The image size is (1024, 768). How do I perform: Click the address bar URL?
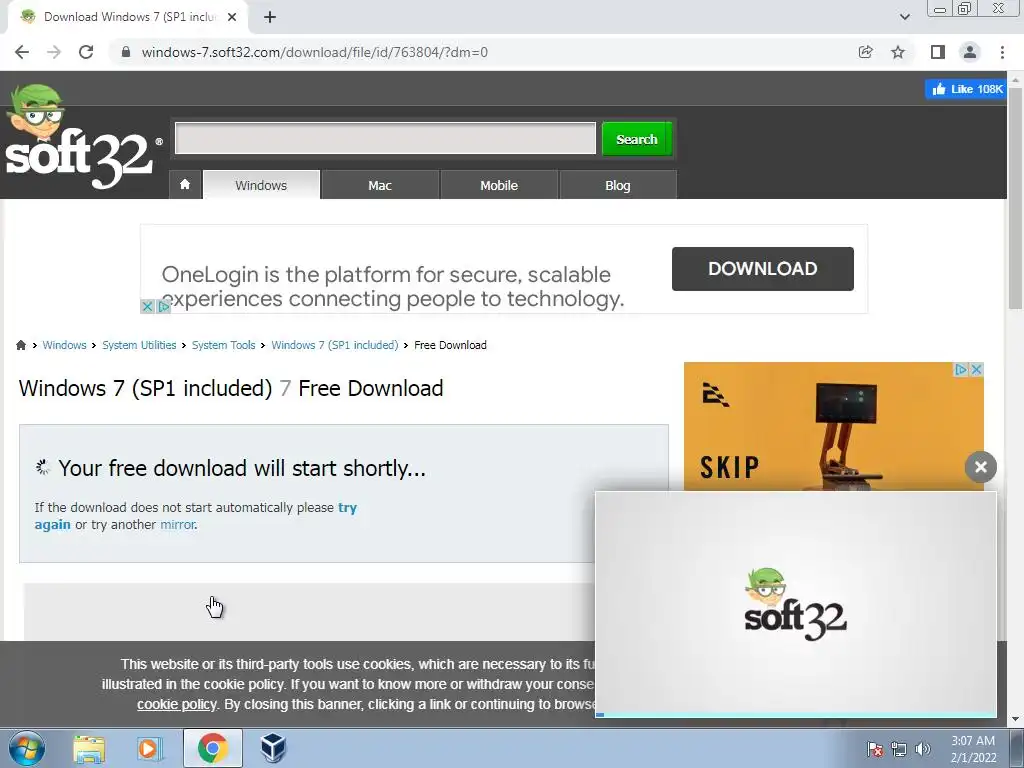[314, 52]
